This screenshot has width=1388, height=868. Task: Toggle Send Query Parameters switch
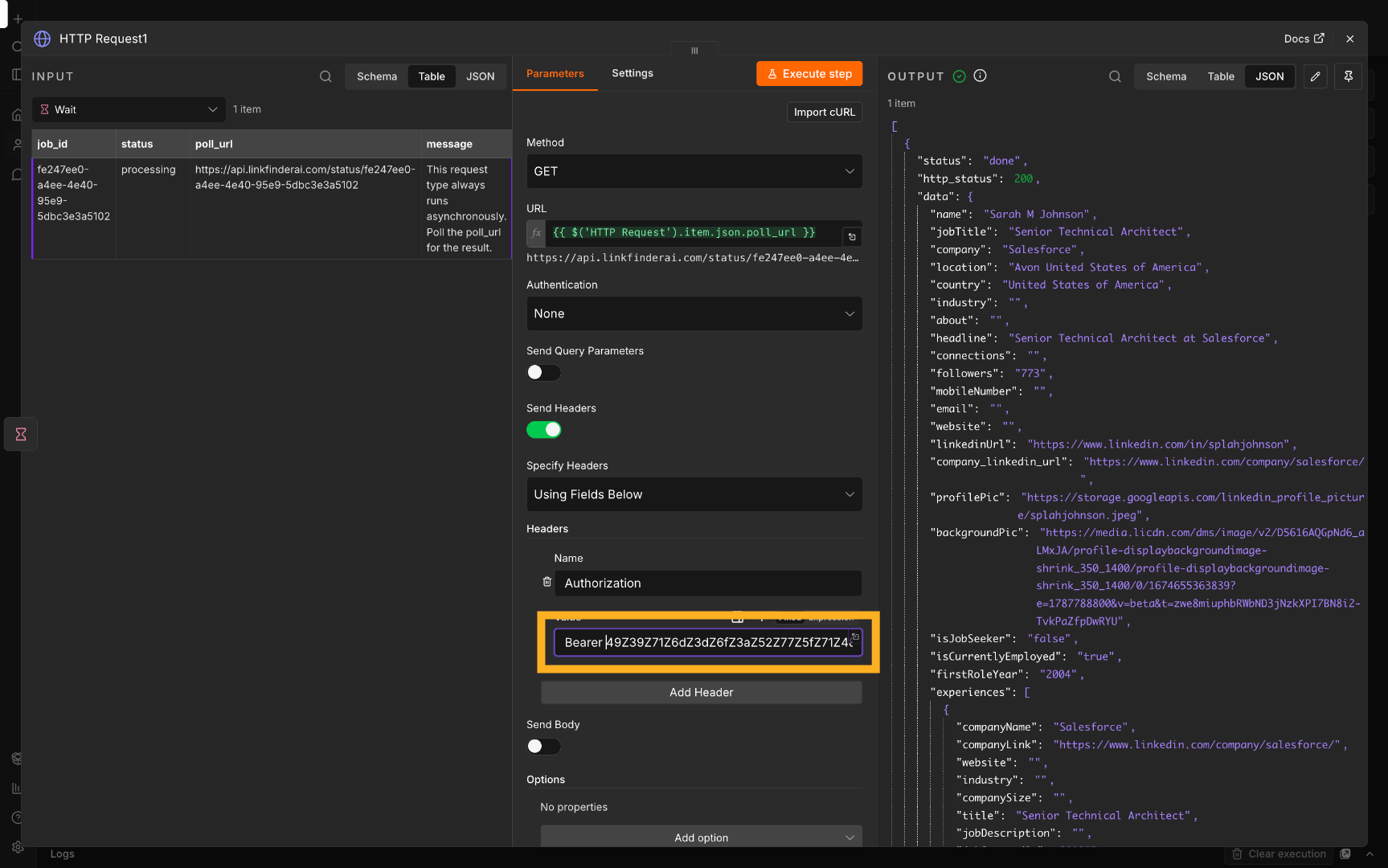tap(543, 372)
